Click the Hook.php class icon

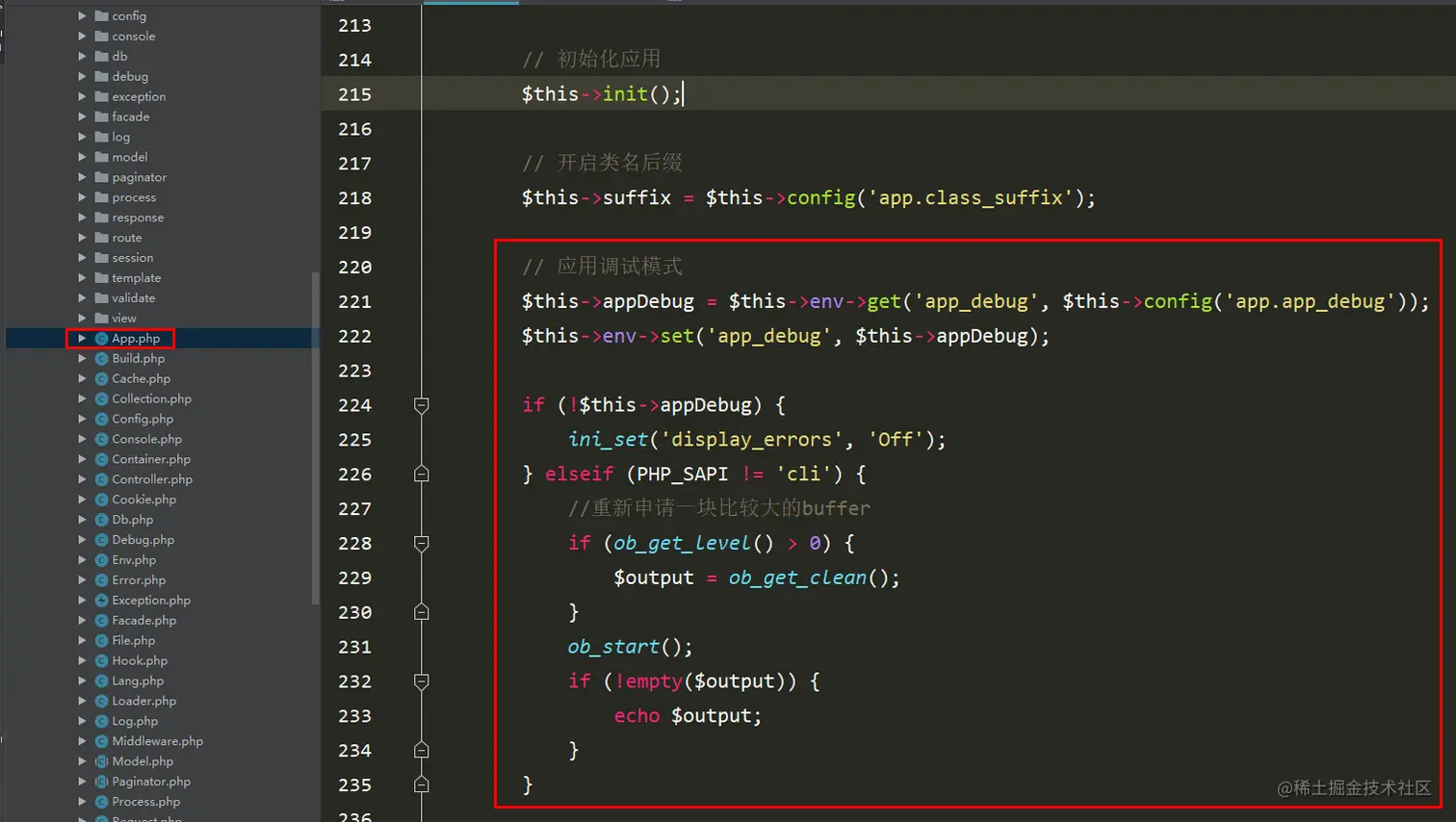click(101, 661)
